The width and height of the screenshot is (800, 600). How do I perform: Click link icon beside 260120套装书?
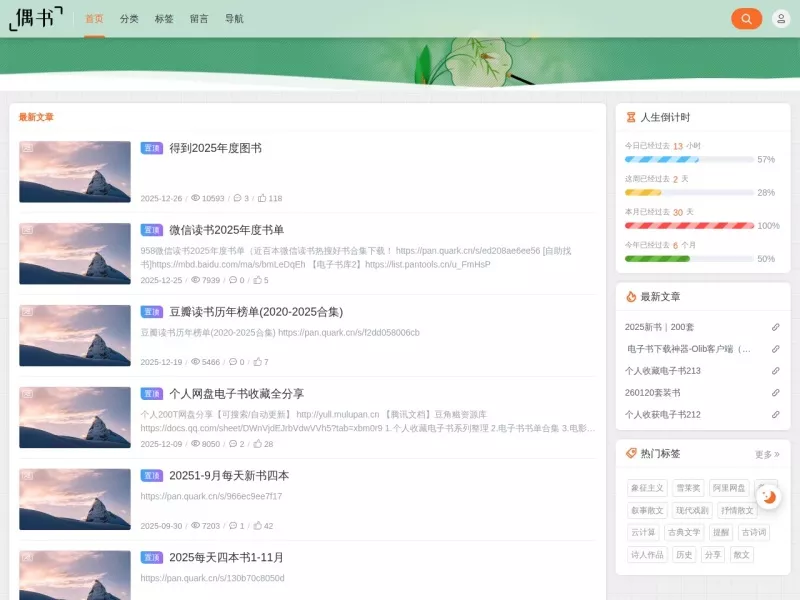coord(776,393)
